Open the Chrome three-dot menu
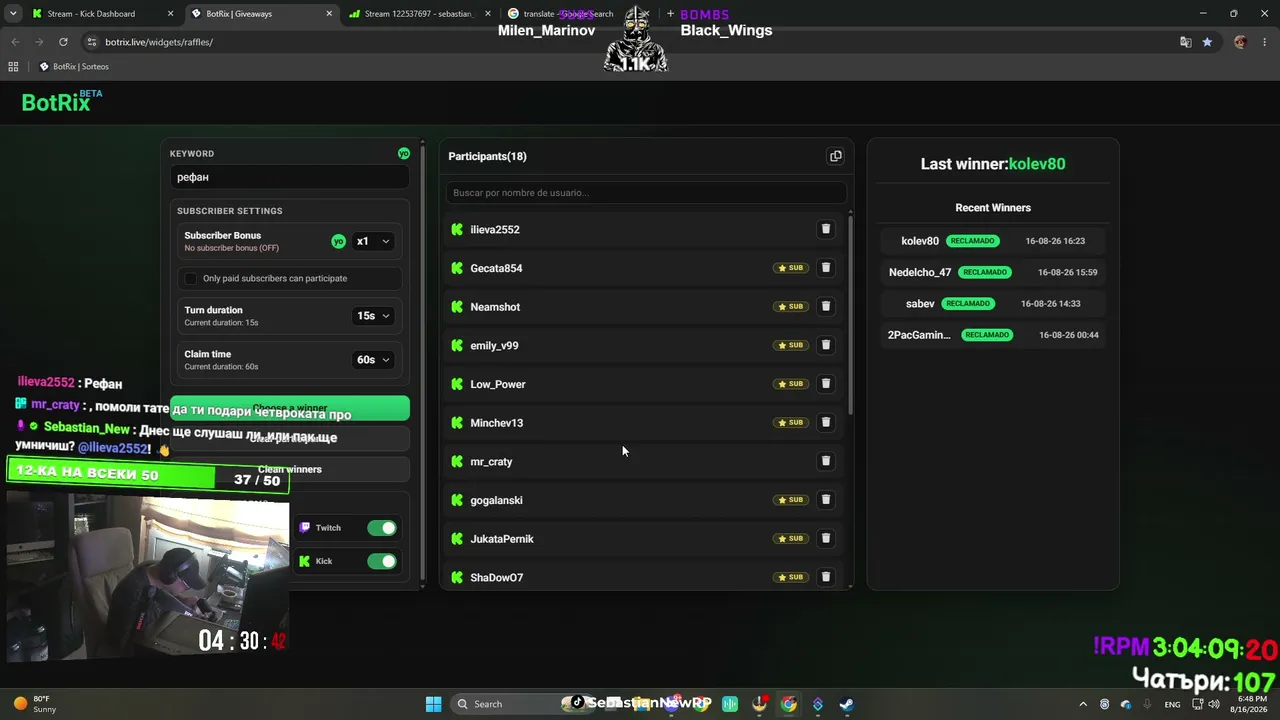This screenshot has height=720, width=1280. (x=1264, y=42)
